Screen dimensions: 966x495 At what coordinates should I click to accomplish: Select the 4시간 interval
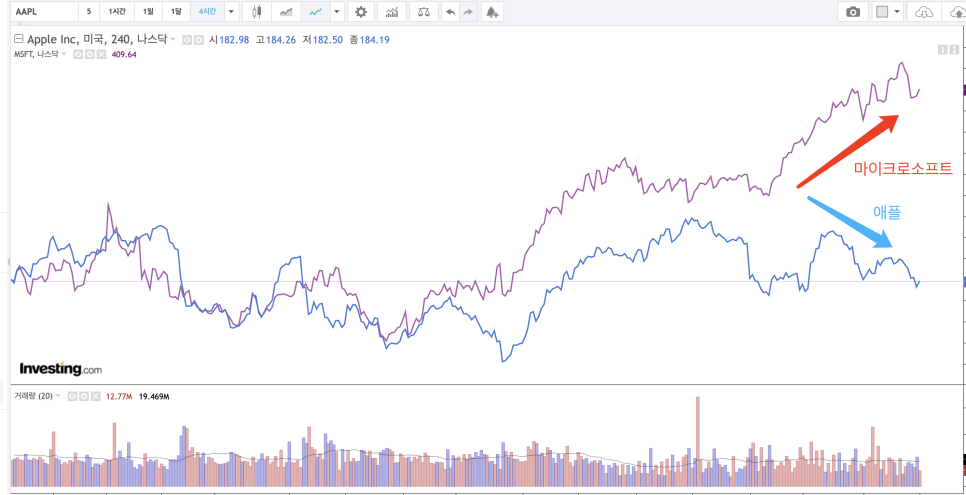[x=207, y=12]
